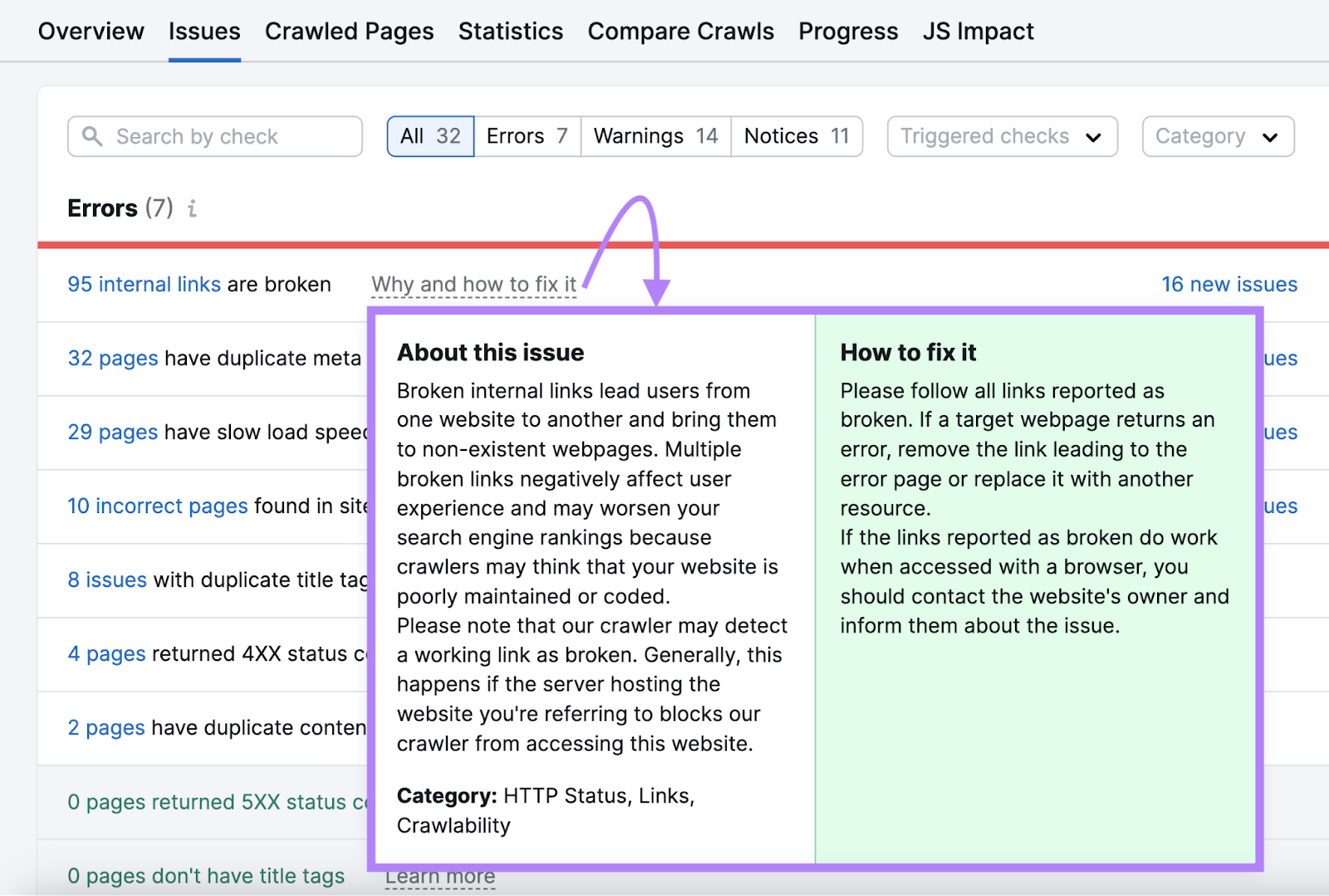View the 16 new issues
Viewport: 1329px width, 896px height.
[1228, 284]
